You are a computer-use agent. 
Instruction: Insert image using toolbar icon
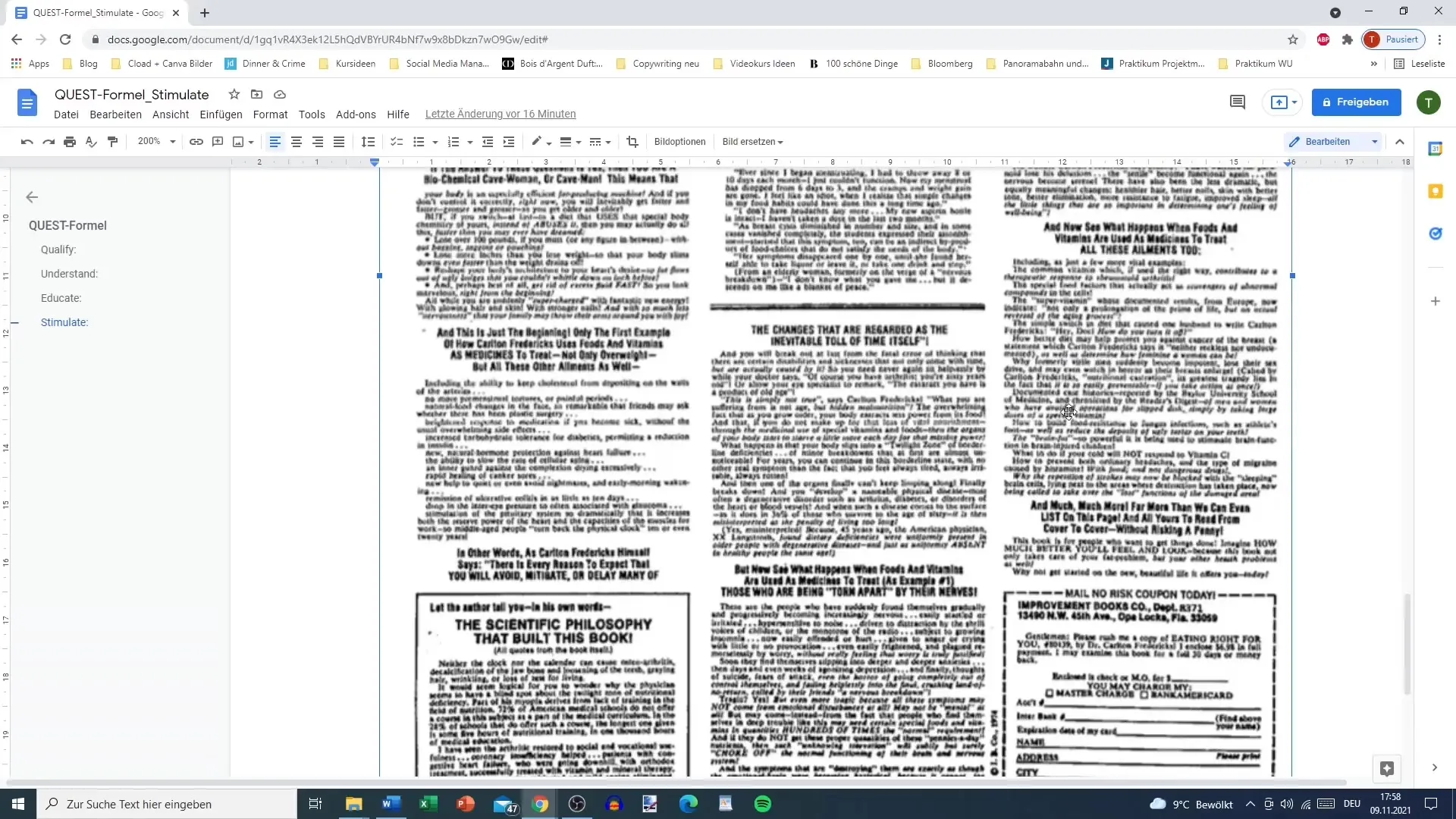(238, 142)
